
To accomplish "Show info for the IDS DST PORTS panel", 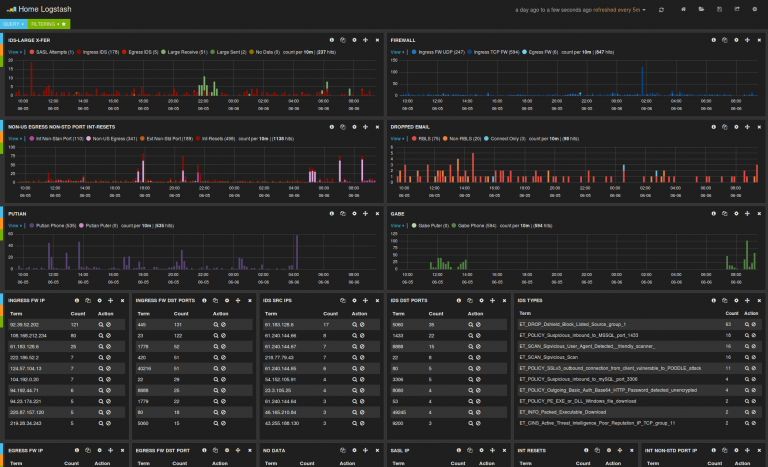I will 459,300.
